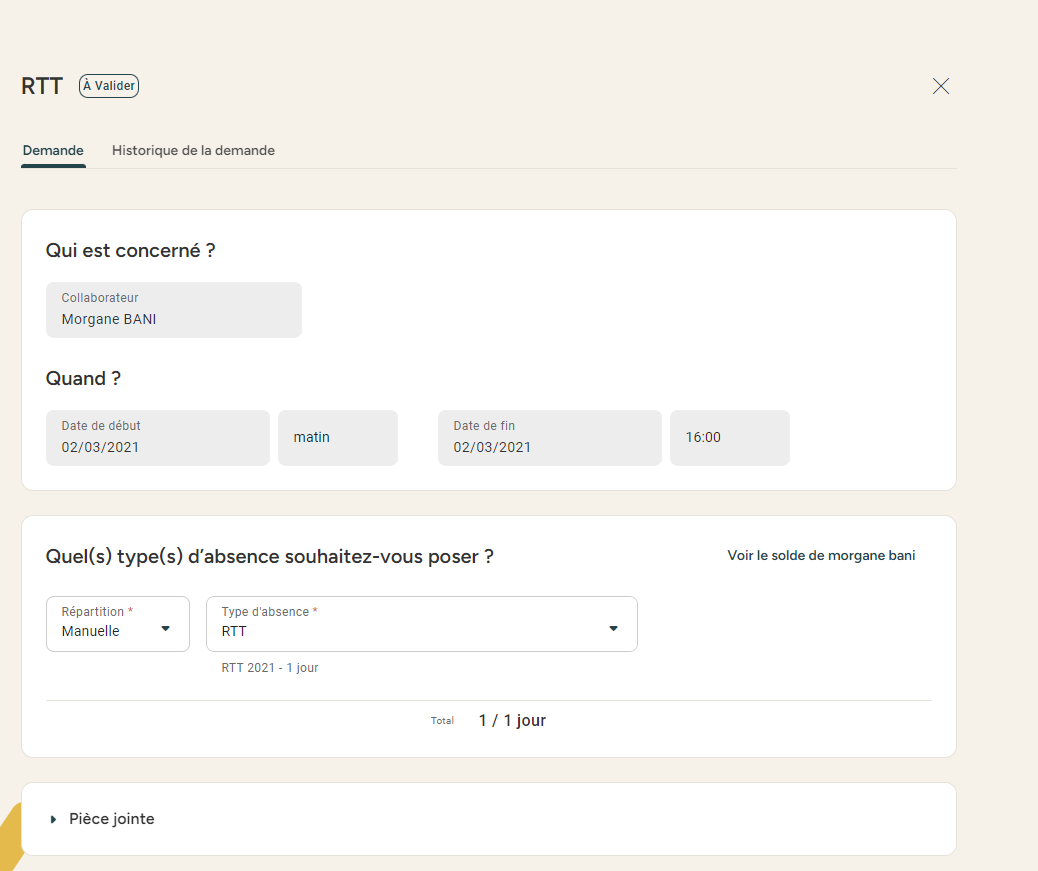Viewport: 1038px width, 871px height.
Task: Click the RTT panel title
Action: tap(42, 86)
